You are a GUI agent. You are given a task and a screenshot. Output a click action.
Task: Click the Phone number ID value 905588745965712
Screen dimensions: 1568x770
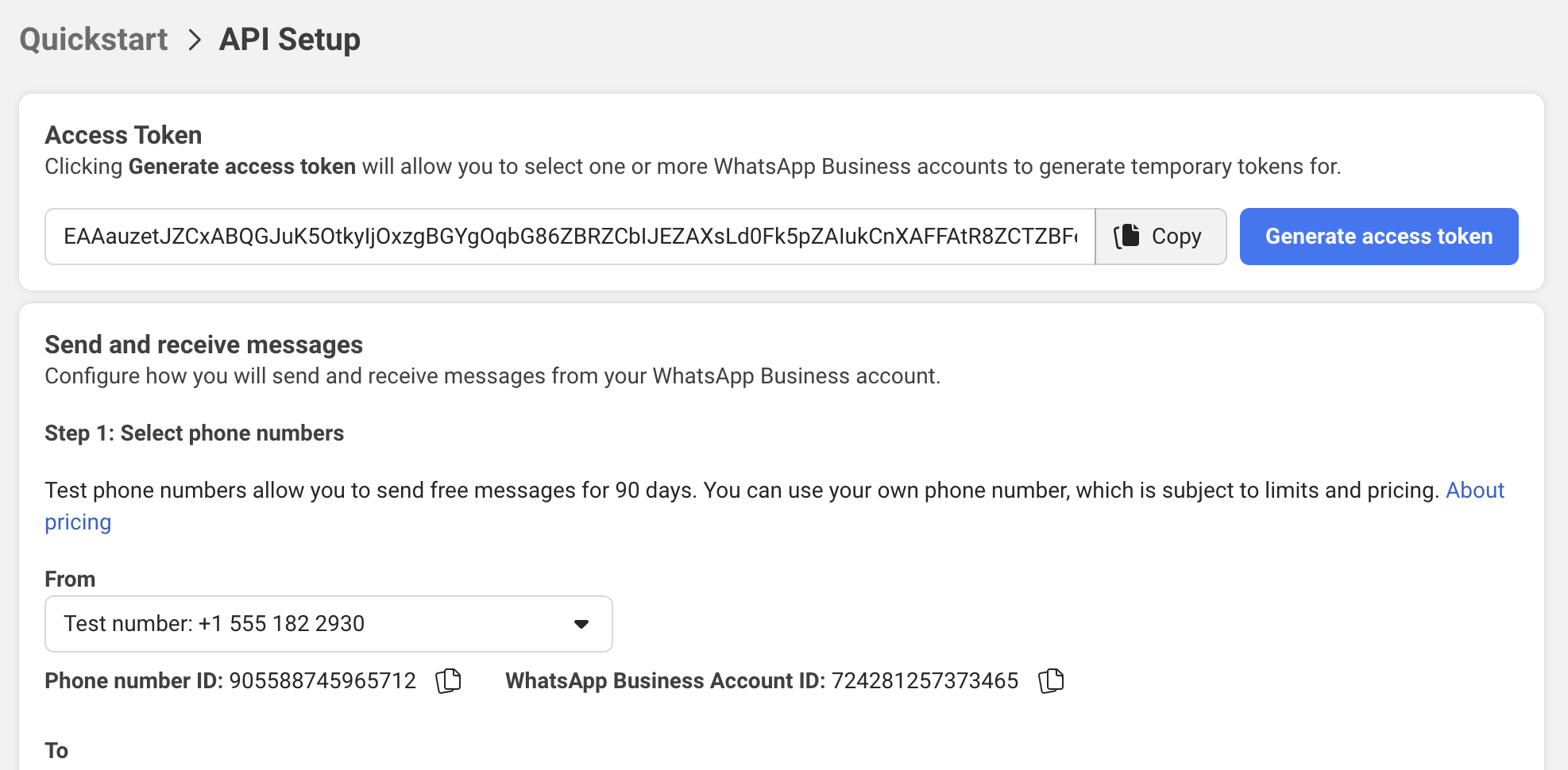(x=322, y=681)
